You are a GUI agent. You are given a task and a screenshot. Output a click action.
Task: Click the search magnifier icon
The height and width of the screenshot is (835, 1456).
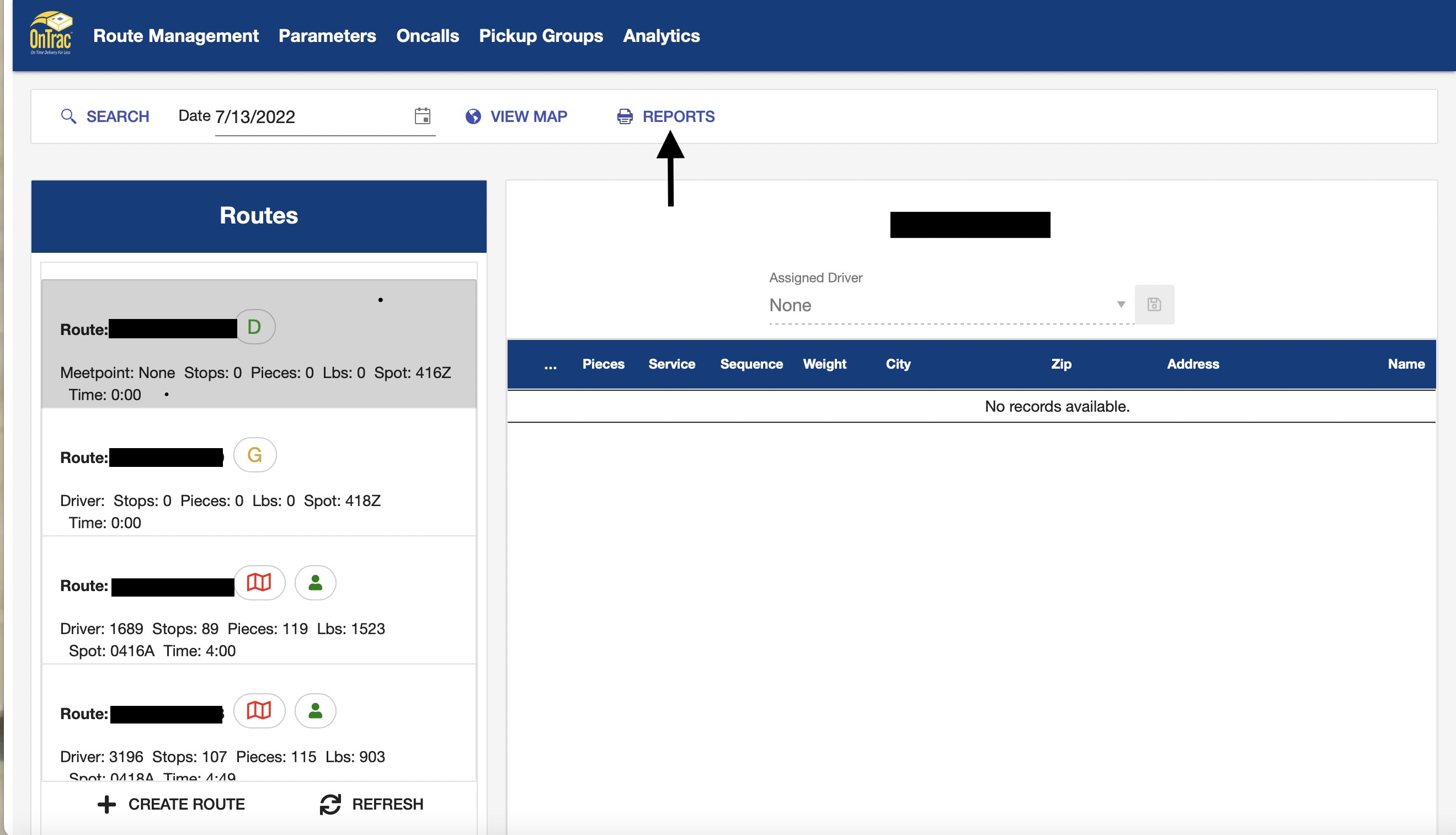[68, 116]
